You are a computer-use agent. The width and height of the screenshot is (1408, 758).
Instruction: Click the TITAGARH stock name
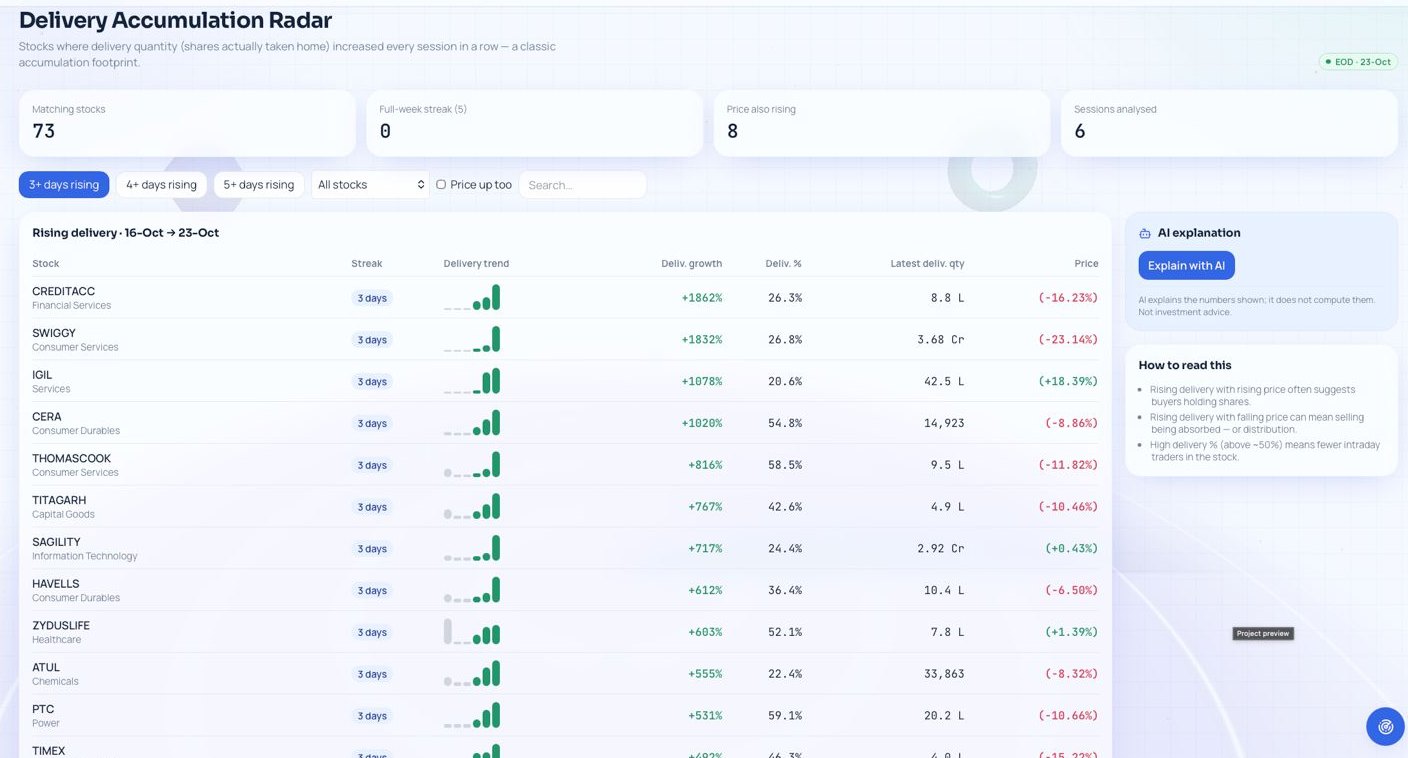(59, 500)
